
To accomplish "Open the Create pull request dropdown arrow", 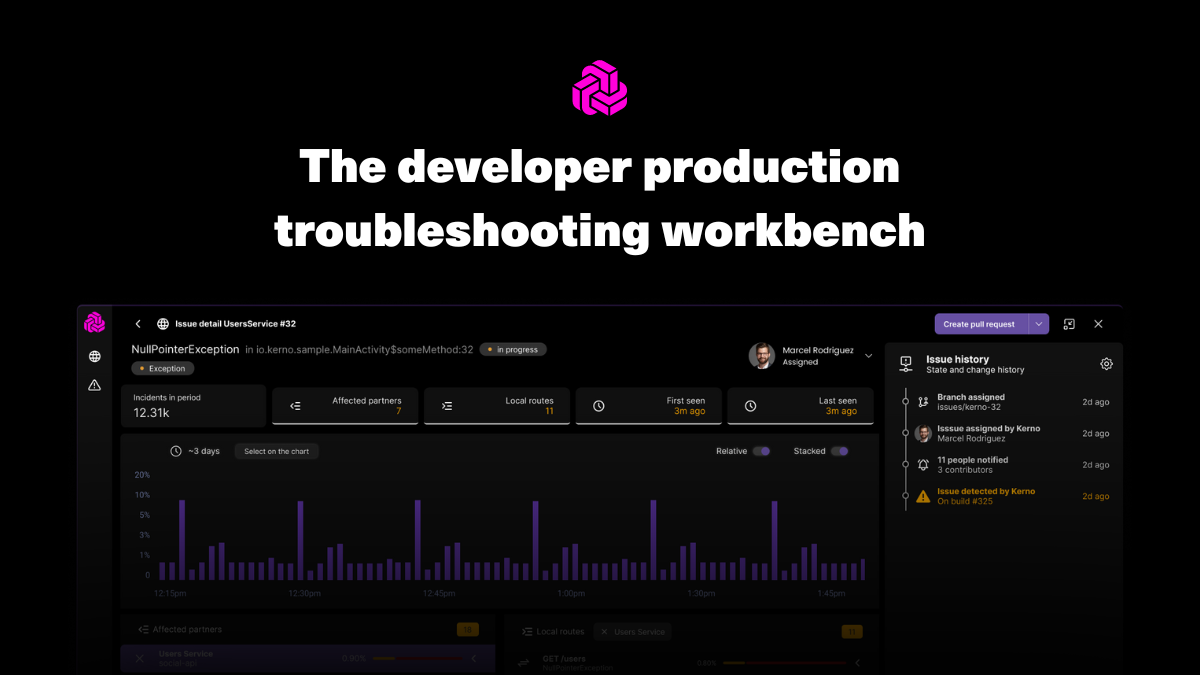I will [x=1038, y=323].
